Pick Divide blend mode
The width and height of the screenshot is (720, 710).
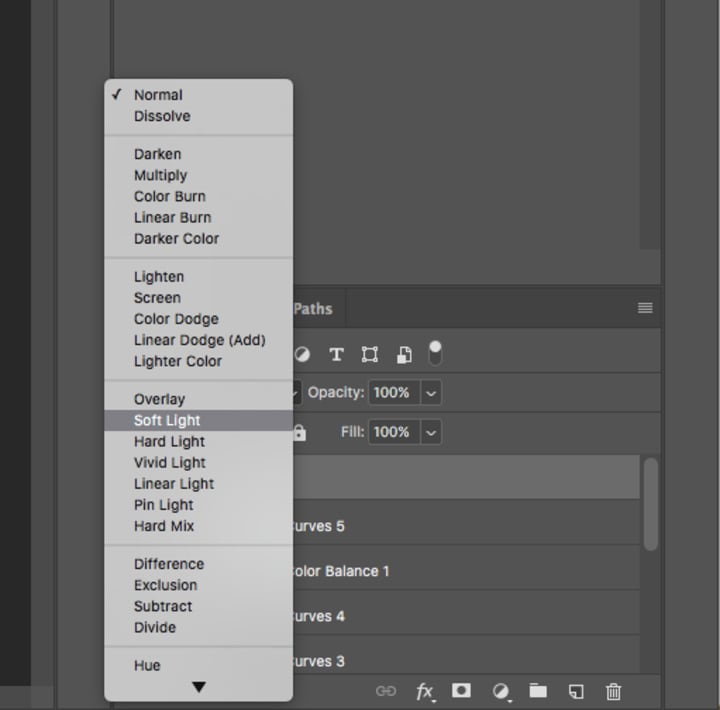(198, 628)
